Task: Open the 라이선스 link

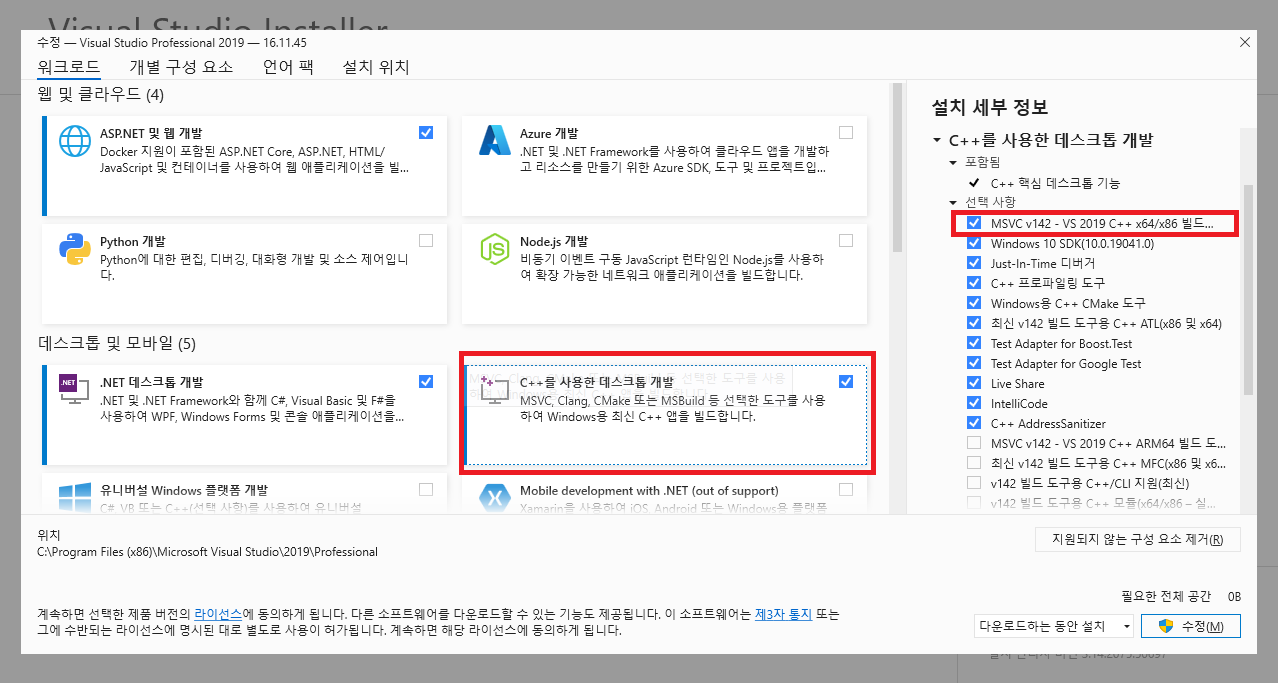Action: [218, 613]
